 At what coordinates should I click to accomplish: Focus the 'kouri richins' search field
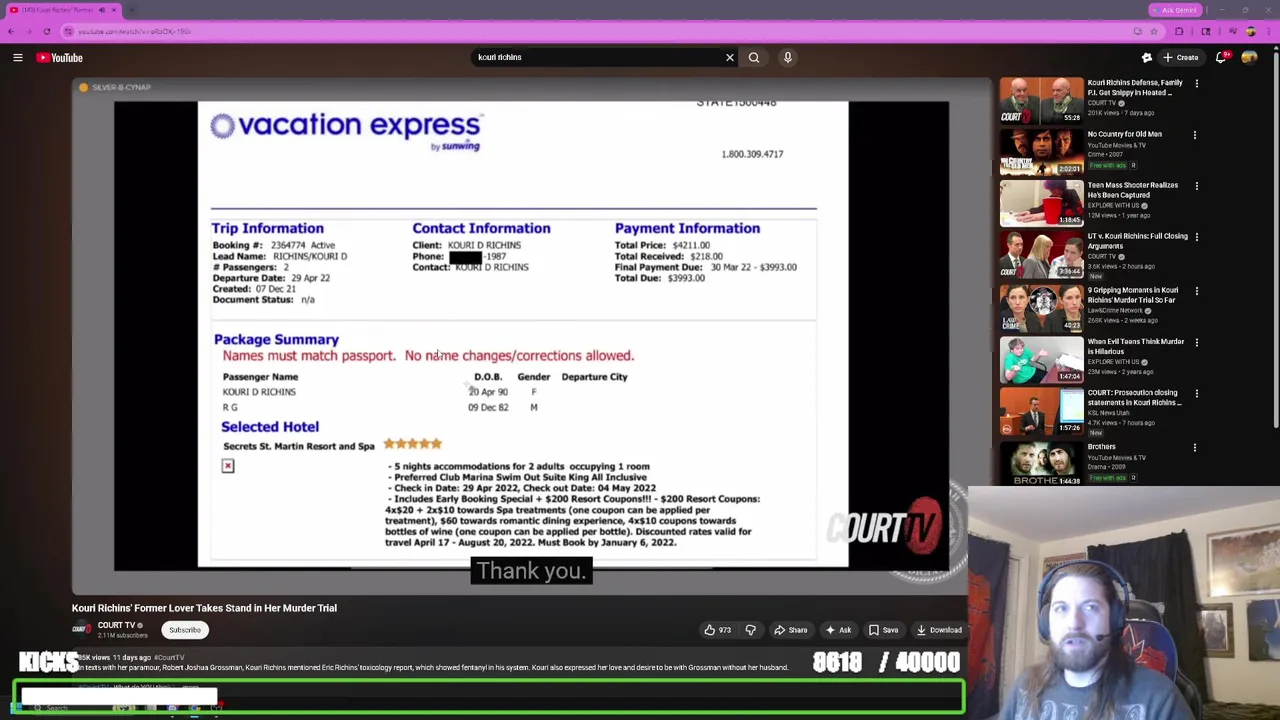pos(595,58)
